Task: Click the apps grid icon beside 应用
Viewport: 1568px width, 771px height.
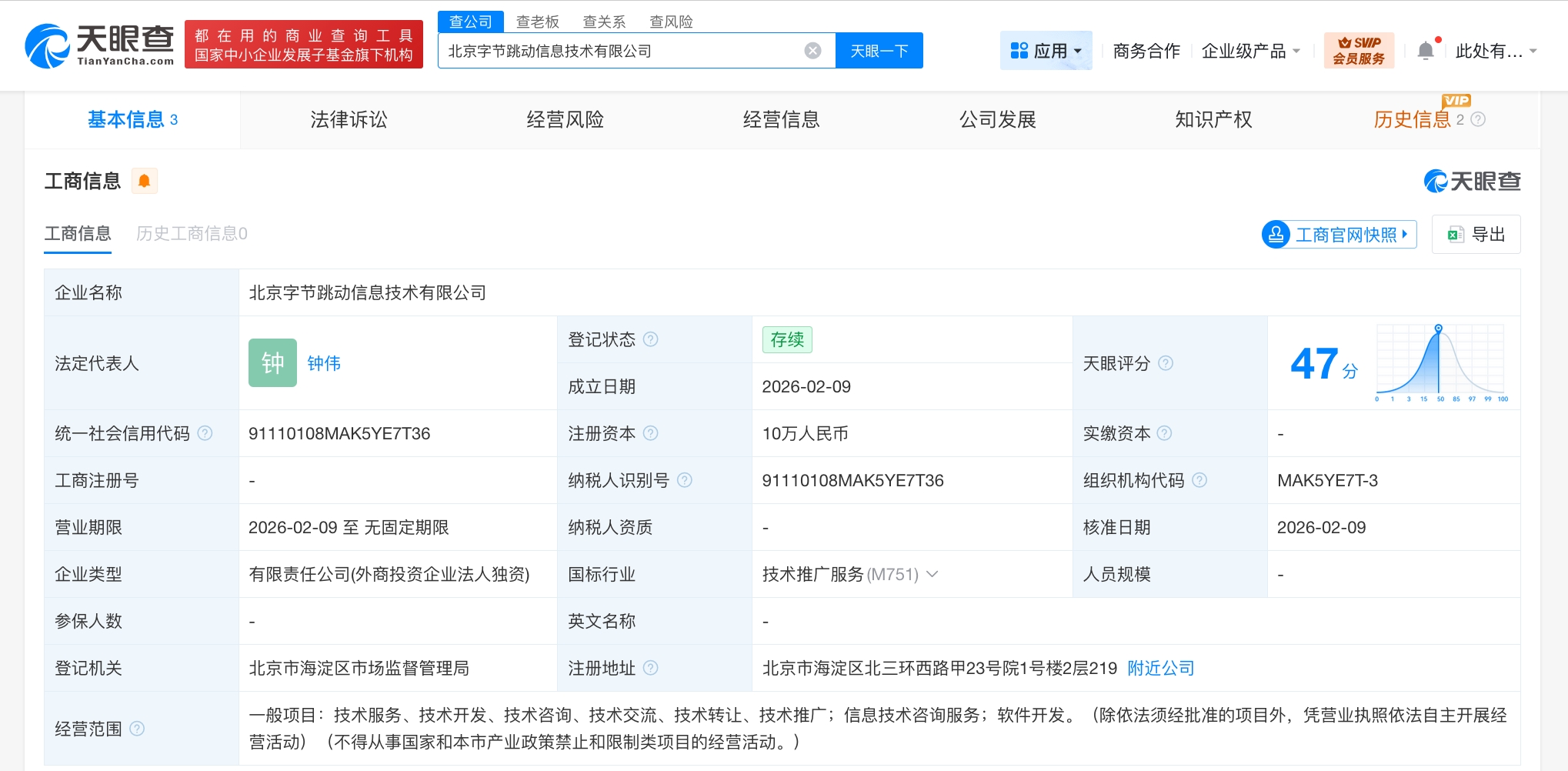Action: pyautogui.click(x=1019, y=49)
